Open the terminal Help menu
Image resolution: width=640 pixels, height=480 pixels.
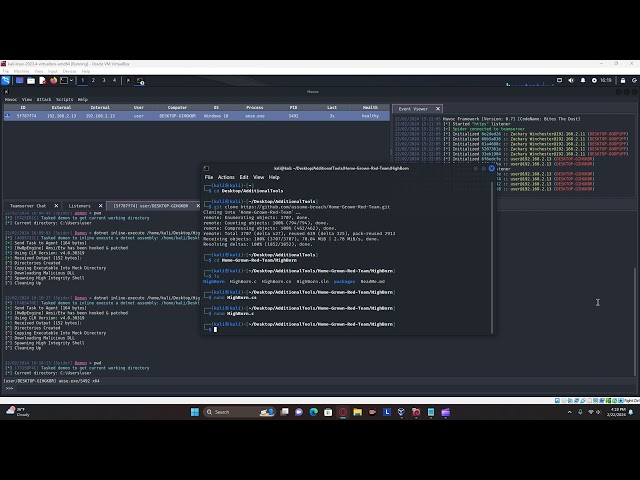[x=274, y=177]
